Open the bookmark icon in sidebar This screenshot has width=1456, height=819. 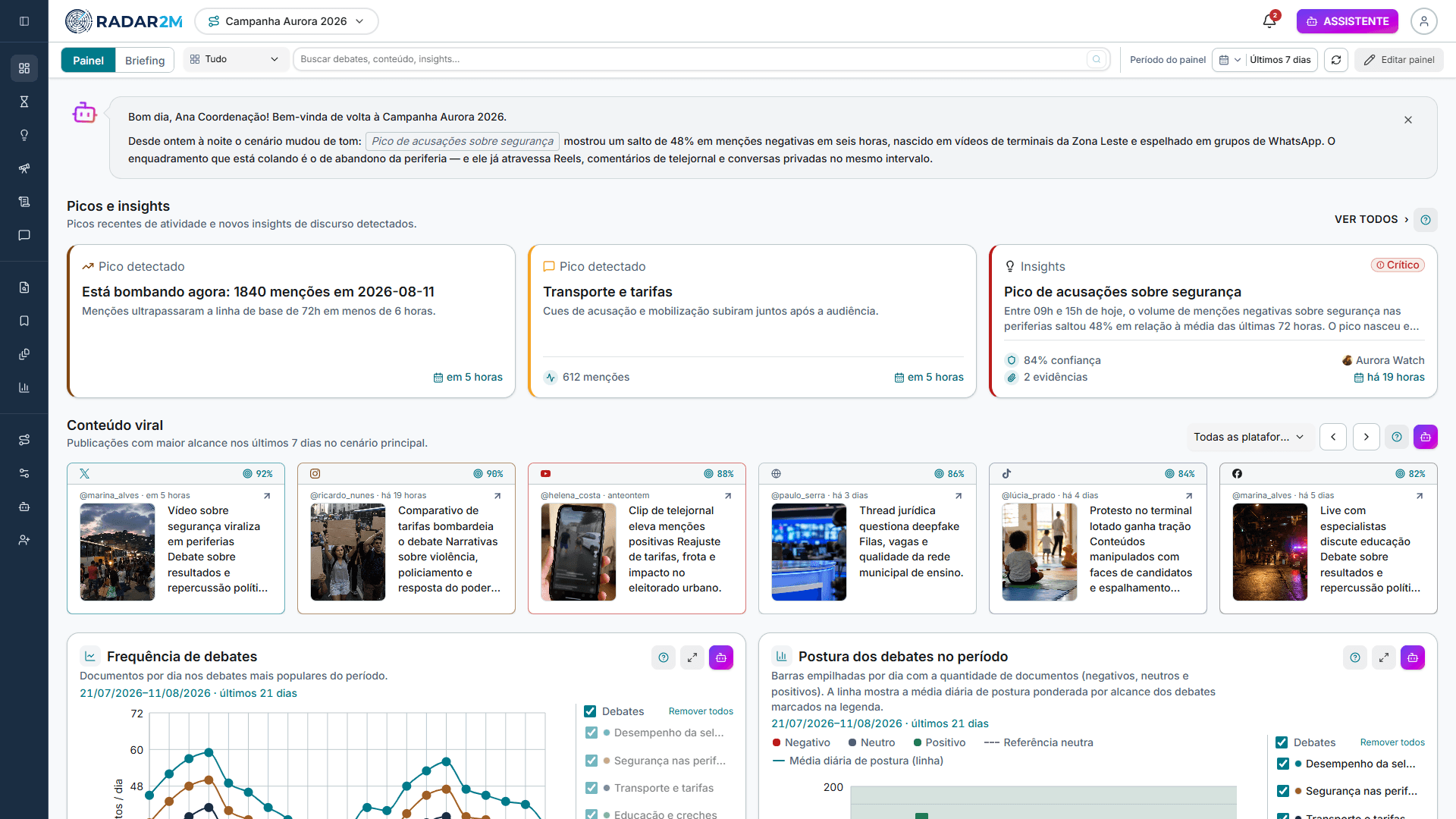[x=24, y=321]
